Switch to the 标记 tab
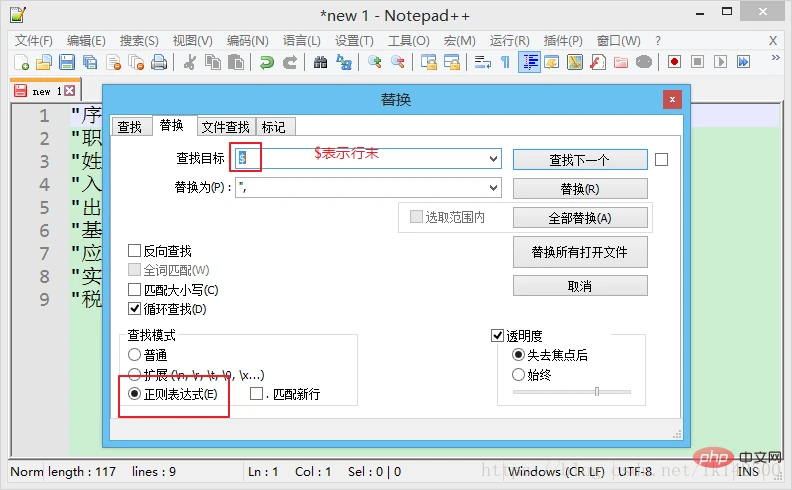This screenshot has width=792, height=490. pos(274,127)
